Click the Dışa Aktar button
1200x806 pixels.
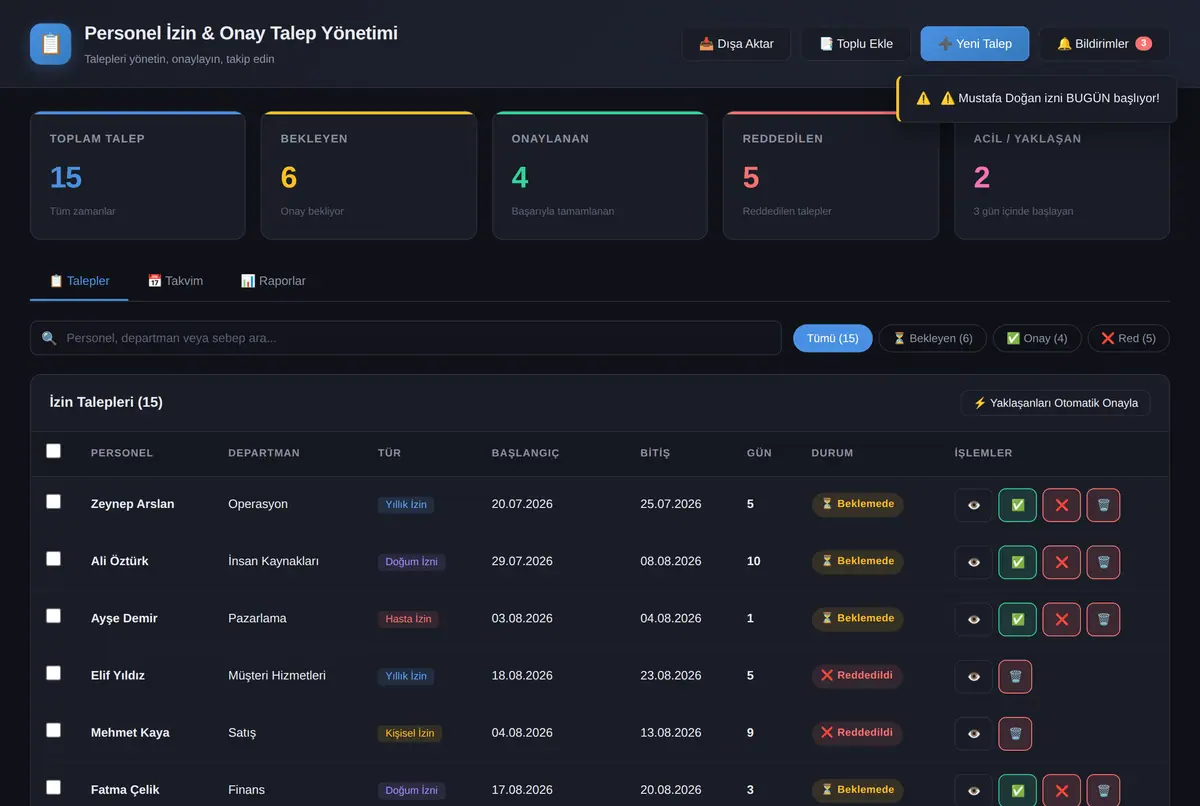pyautogui.click(x=736, y=44)
